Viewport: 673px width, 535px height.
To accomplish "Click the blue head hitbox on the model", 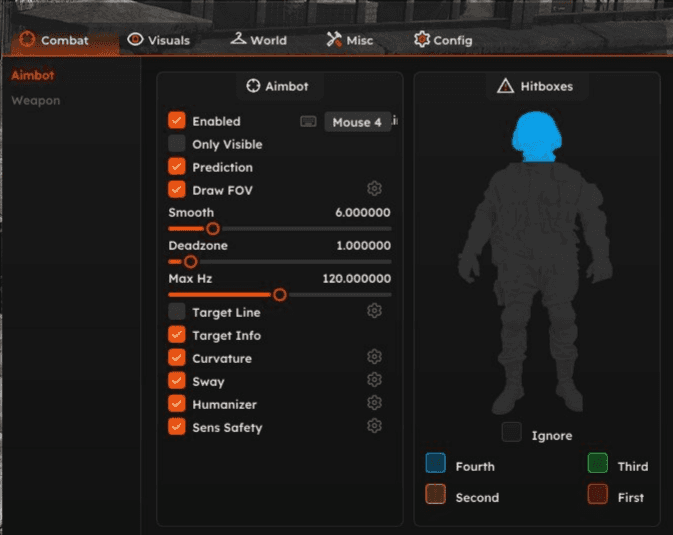I will 537,137.
